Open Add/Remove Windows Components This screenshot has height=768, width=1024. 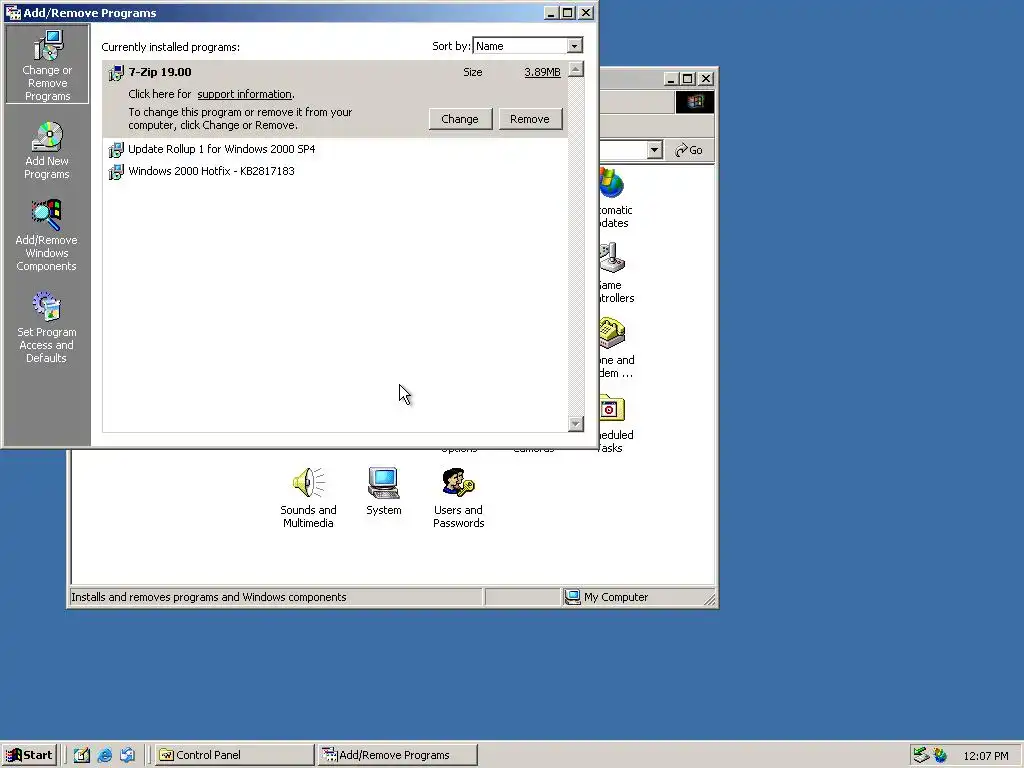[46, 235]
